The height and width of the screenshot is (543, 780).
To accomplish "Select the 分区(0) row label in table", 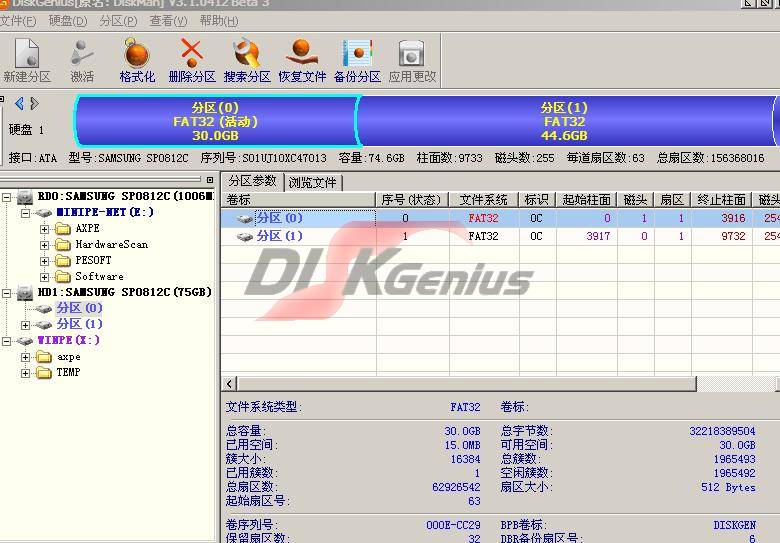I will click(x=279, y=218).
